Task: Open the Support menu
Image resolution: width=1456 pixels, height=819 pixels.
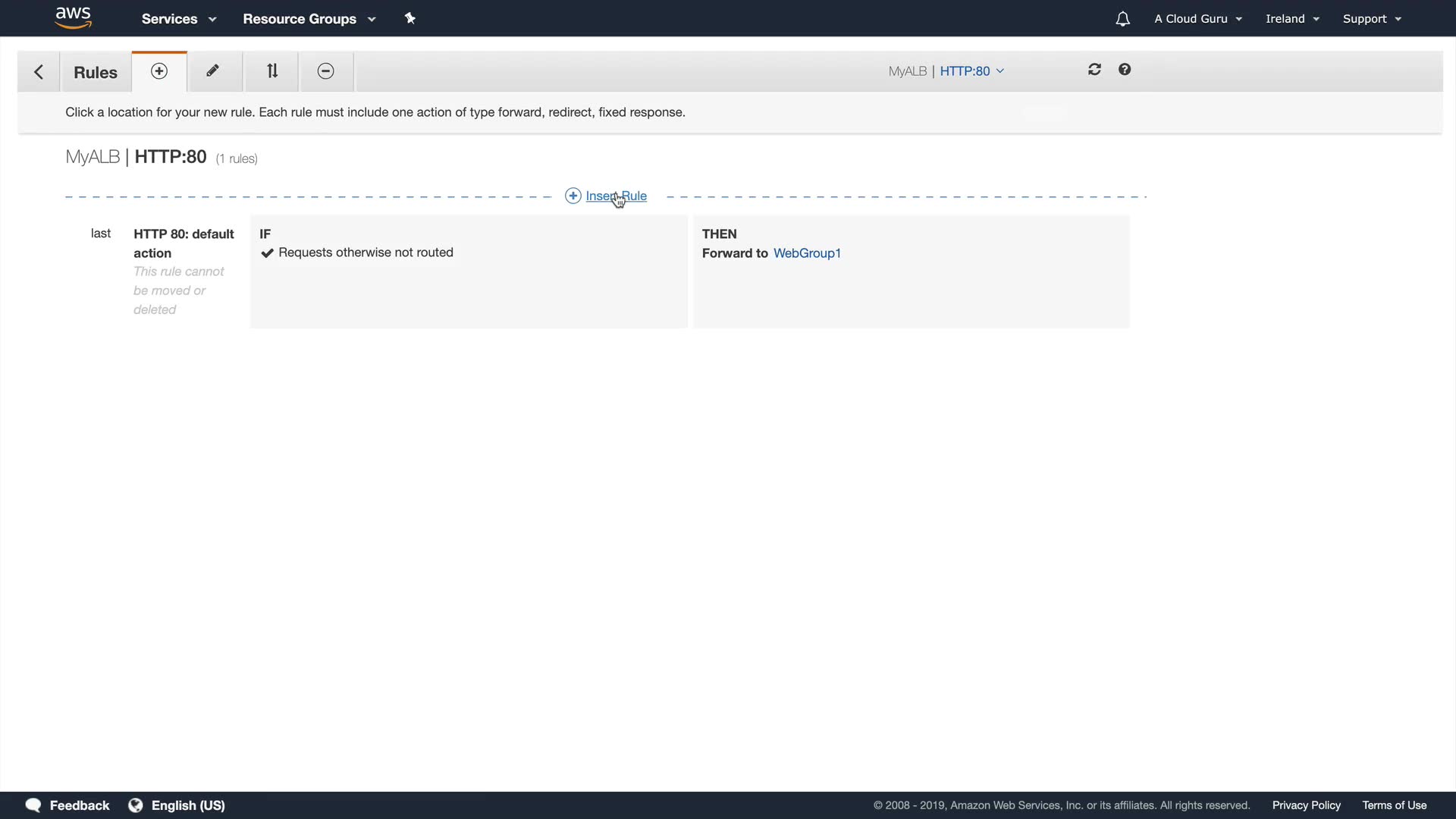Action: (x=1371, y=19)
